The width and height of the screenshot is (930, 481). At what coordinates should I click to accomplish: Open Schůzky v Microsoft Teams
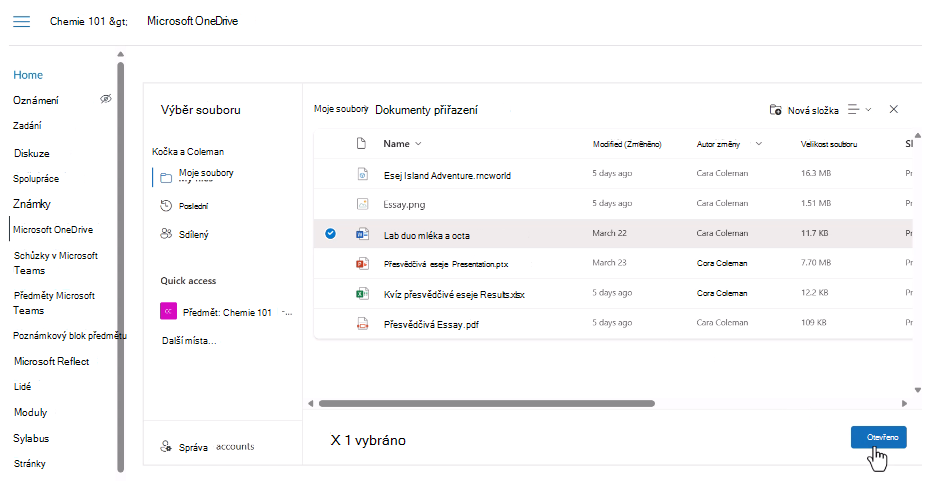pyautogui.click(x=56, y=263)
